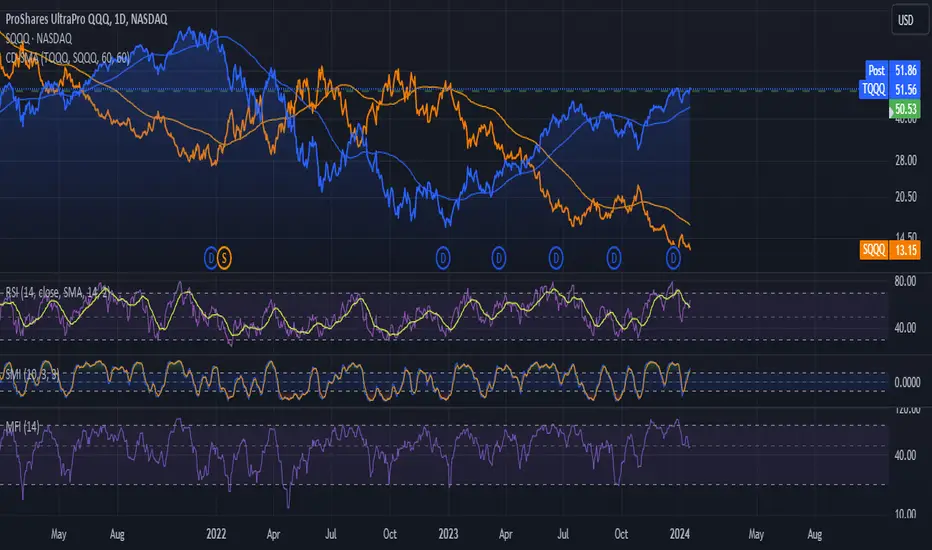932x550 pixels.
Task: Click the 28.00 price axis value
Action: click(x=906, y=161)
